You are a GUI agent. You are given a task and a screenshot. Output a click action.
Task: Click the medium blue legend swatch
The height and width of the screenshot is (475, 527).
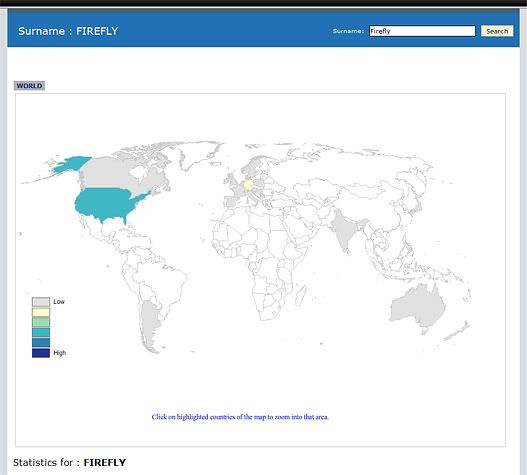(x=41, y=343)
